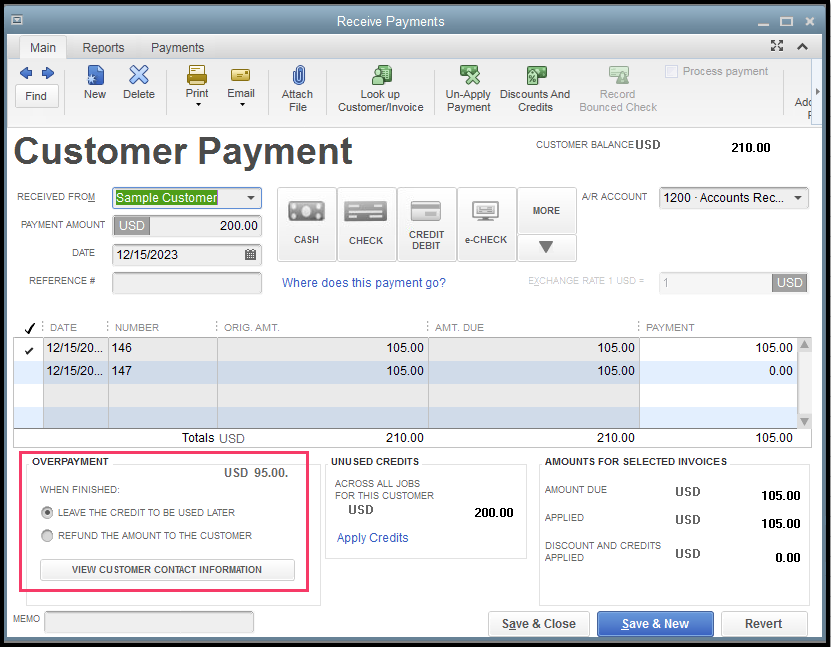Screen dimensions: 831x647
Task: Click View Customer Contact Information button
Action: pos(167,570)
